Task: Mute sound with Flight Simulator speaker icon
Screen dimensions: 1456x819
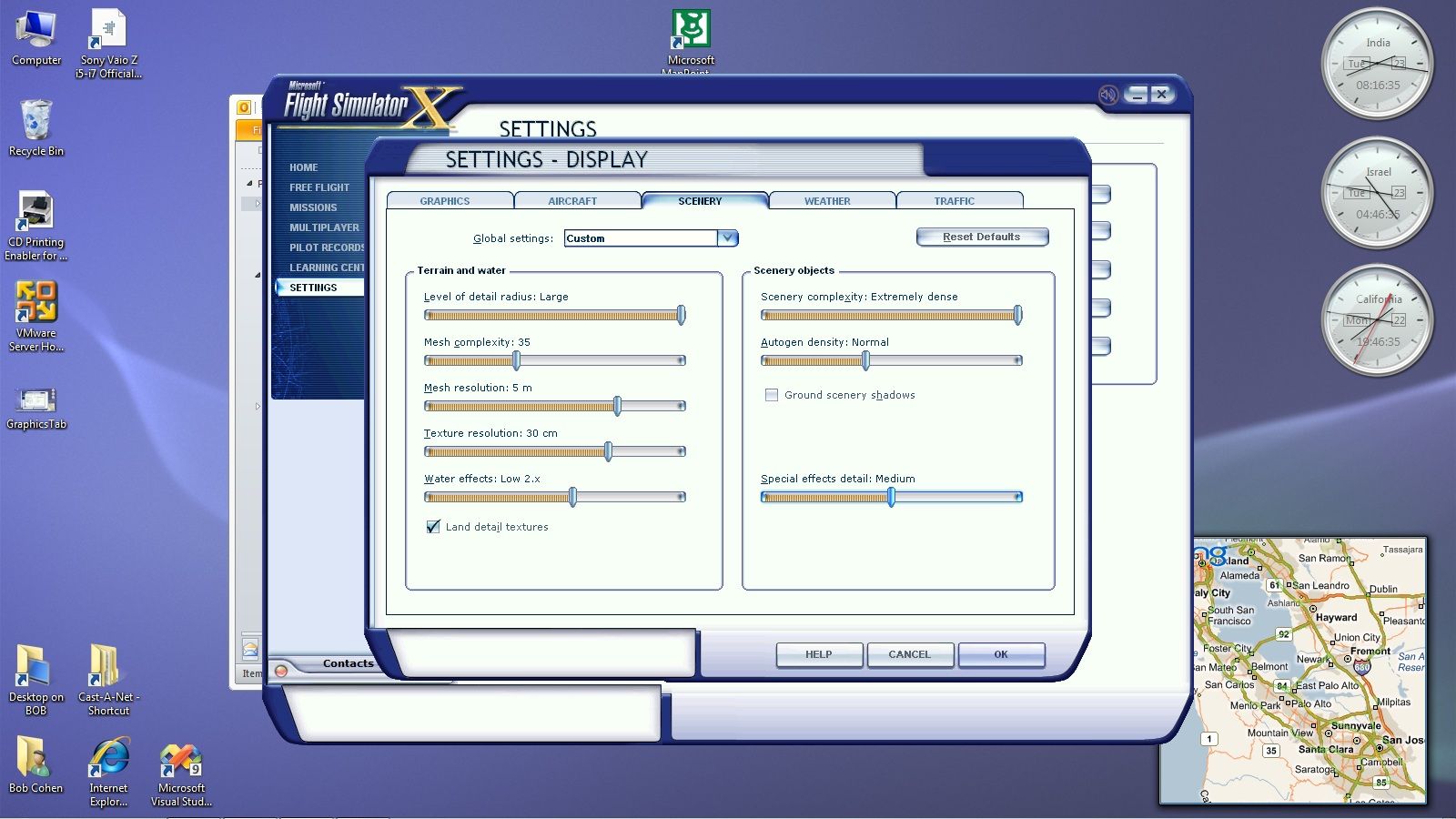Action: (1108, 95)
